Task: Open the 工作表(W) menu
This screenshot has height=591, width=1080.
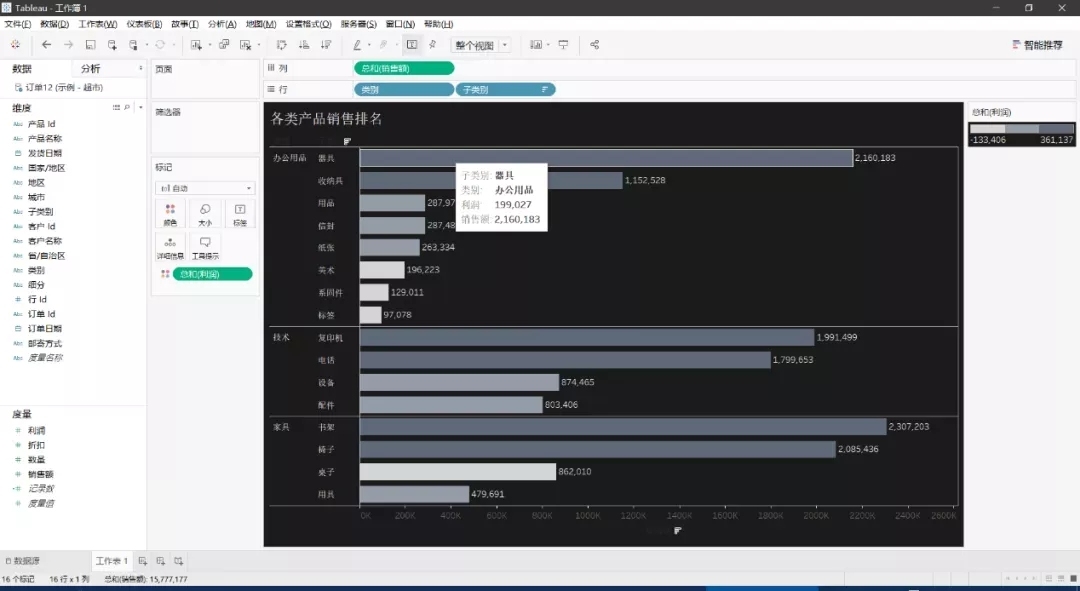Action: (x=98, y=24)
